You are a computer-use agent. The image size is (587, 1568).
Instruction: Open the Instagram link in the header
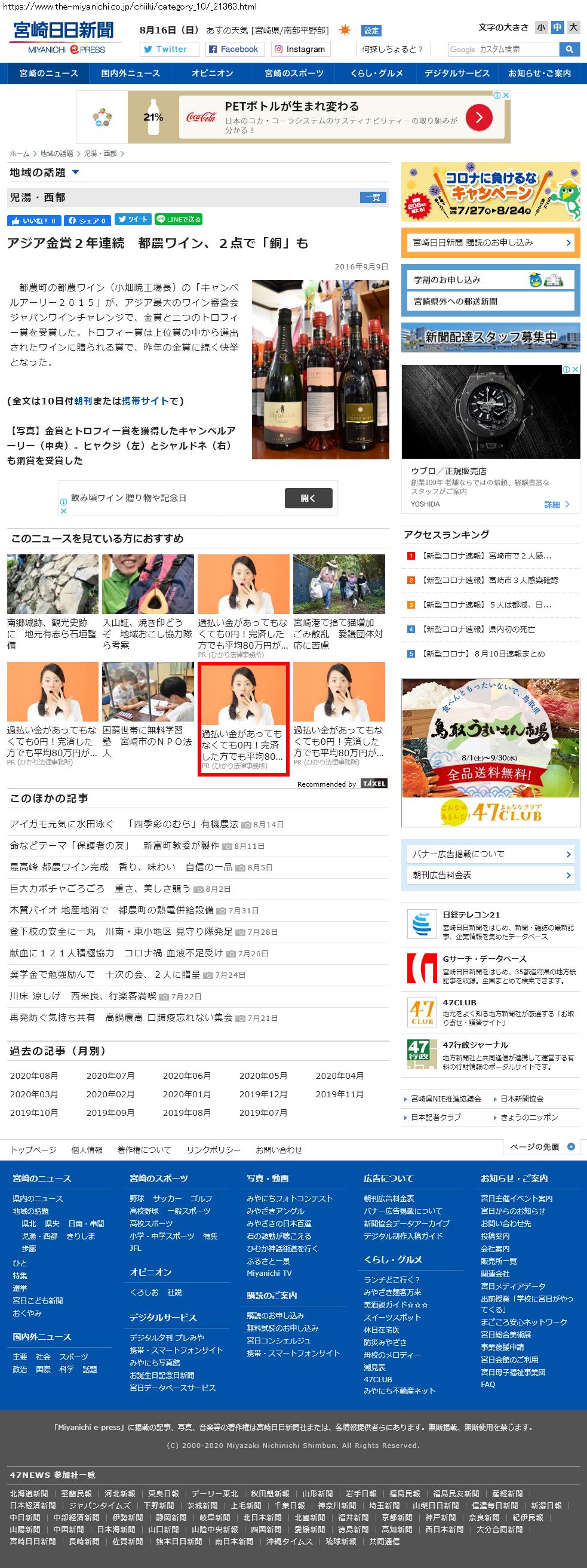tap(300, 50)
